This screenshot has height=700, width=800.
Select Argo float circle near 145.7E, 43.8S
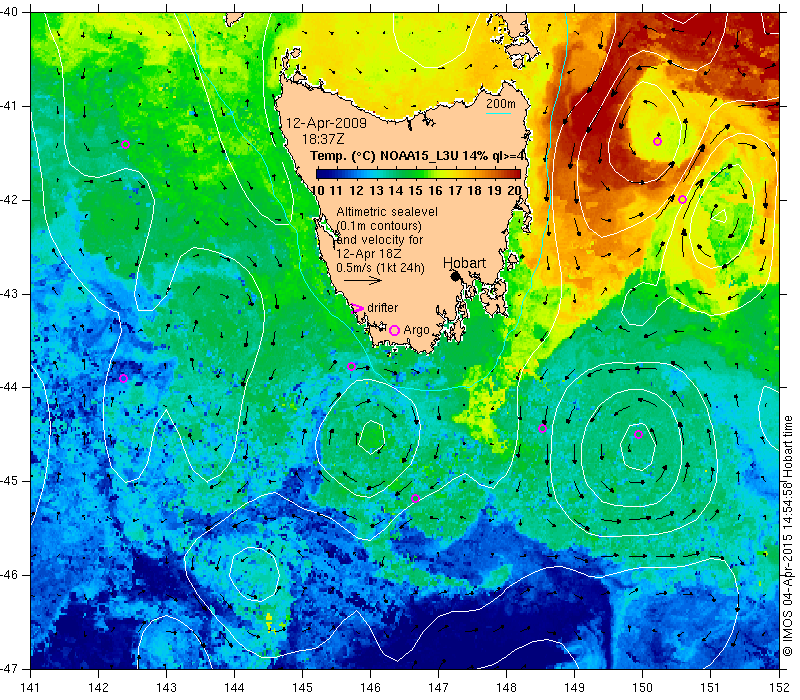tap(351, 367)
